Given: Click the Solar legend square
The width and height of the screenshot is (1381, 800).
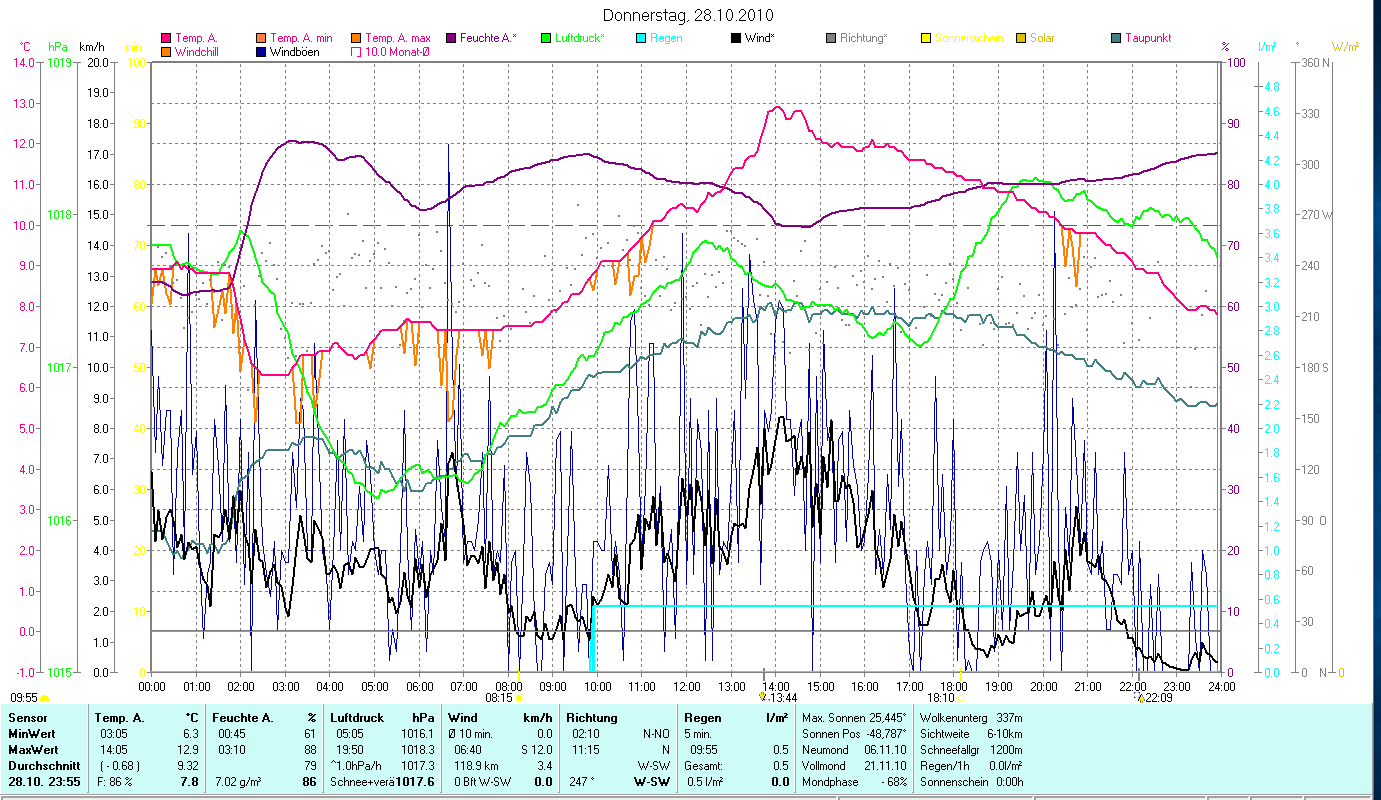Looking at the screenshot, I should (1021, 38).
